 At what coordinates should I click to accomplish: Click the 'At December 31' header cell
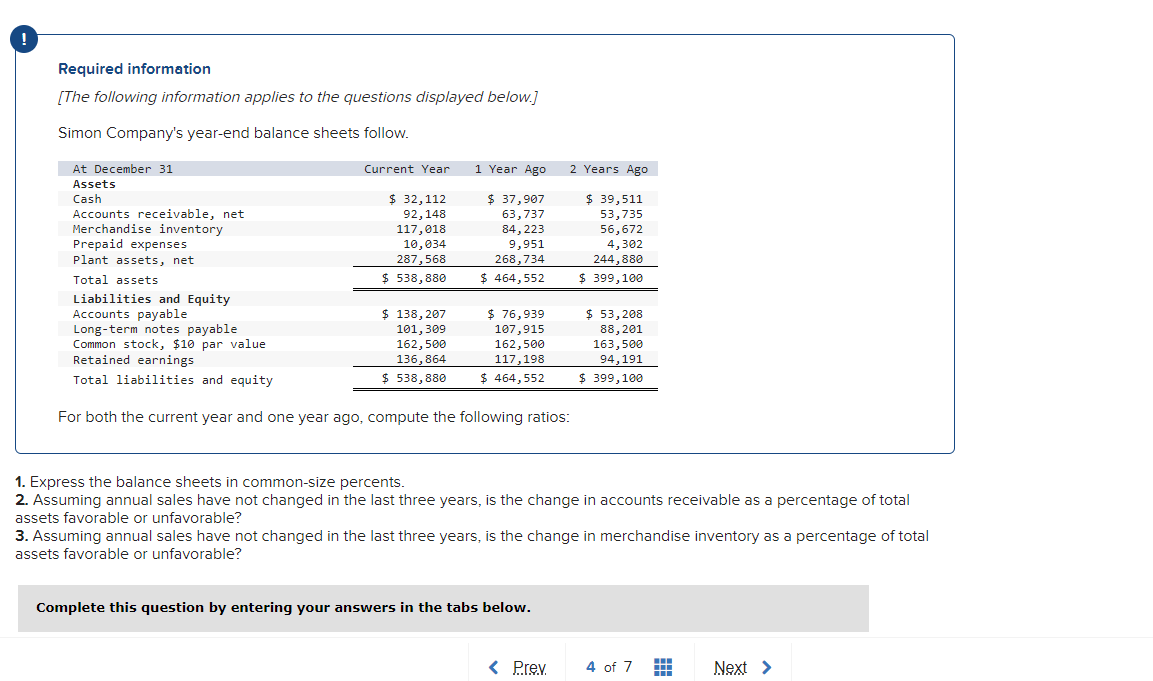123,169
